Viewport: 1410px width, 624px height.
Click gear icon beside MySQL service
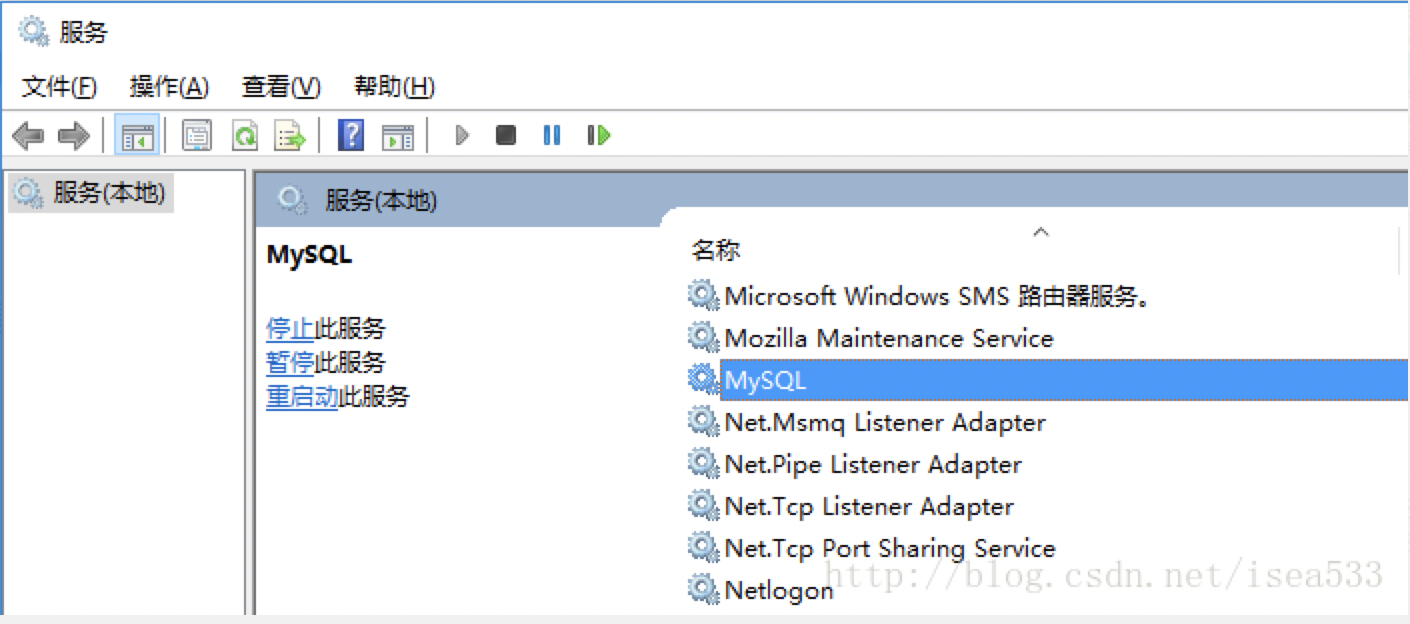click(x=704, y=379)
